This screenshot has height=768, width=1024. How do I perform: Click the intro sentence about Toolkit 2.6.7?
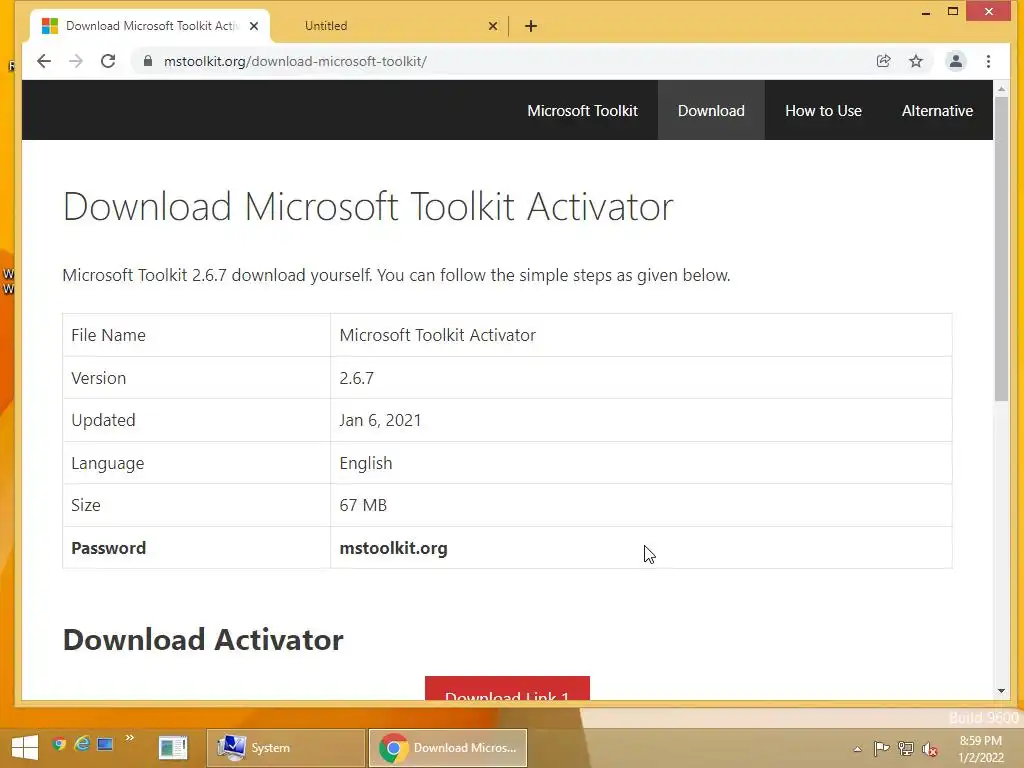(x=396, y=276)
